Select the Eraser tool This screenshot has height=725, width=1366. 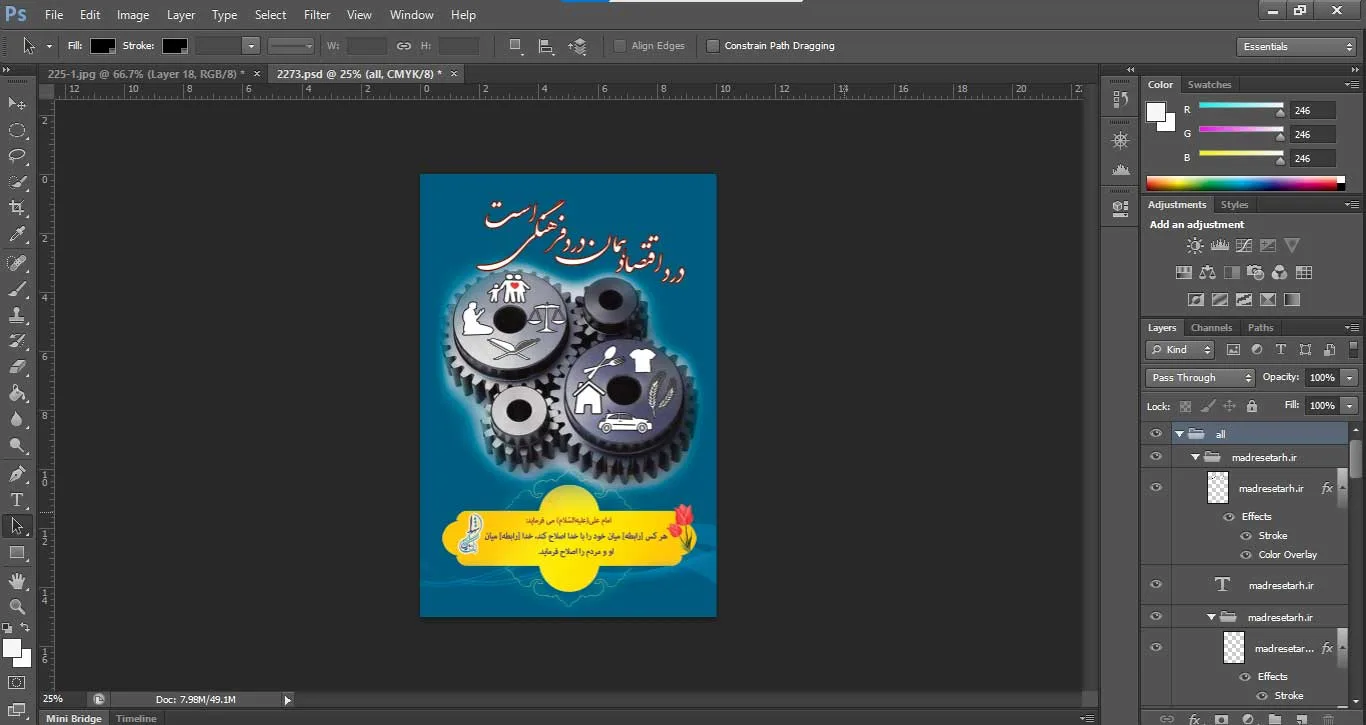17,367
